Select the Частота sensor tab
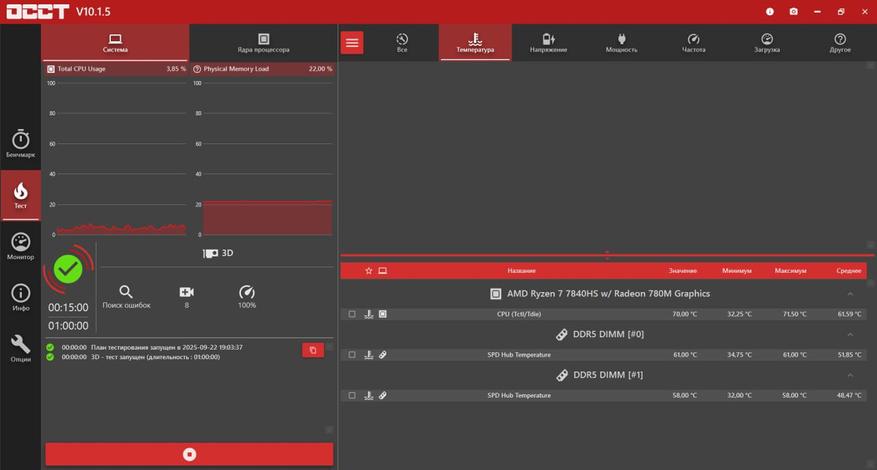 tap(694, 43)
